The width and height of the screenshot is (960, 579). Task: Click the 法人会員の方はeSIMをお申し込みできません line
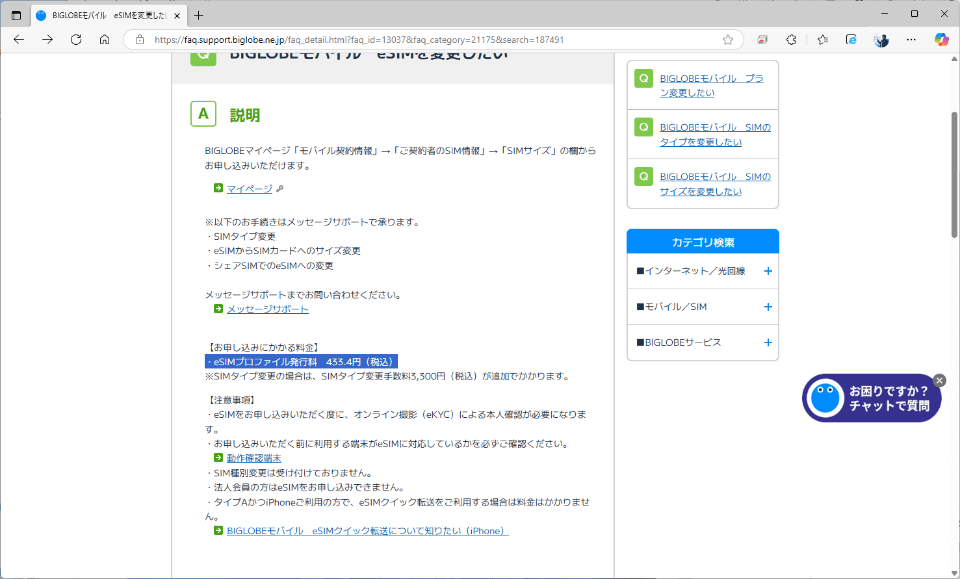tap(306, 488)
